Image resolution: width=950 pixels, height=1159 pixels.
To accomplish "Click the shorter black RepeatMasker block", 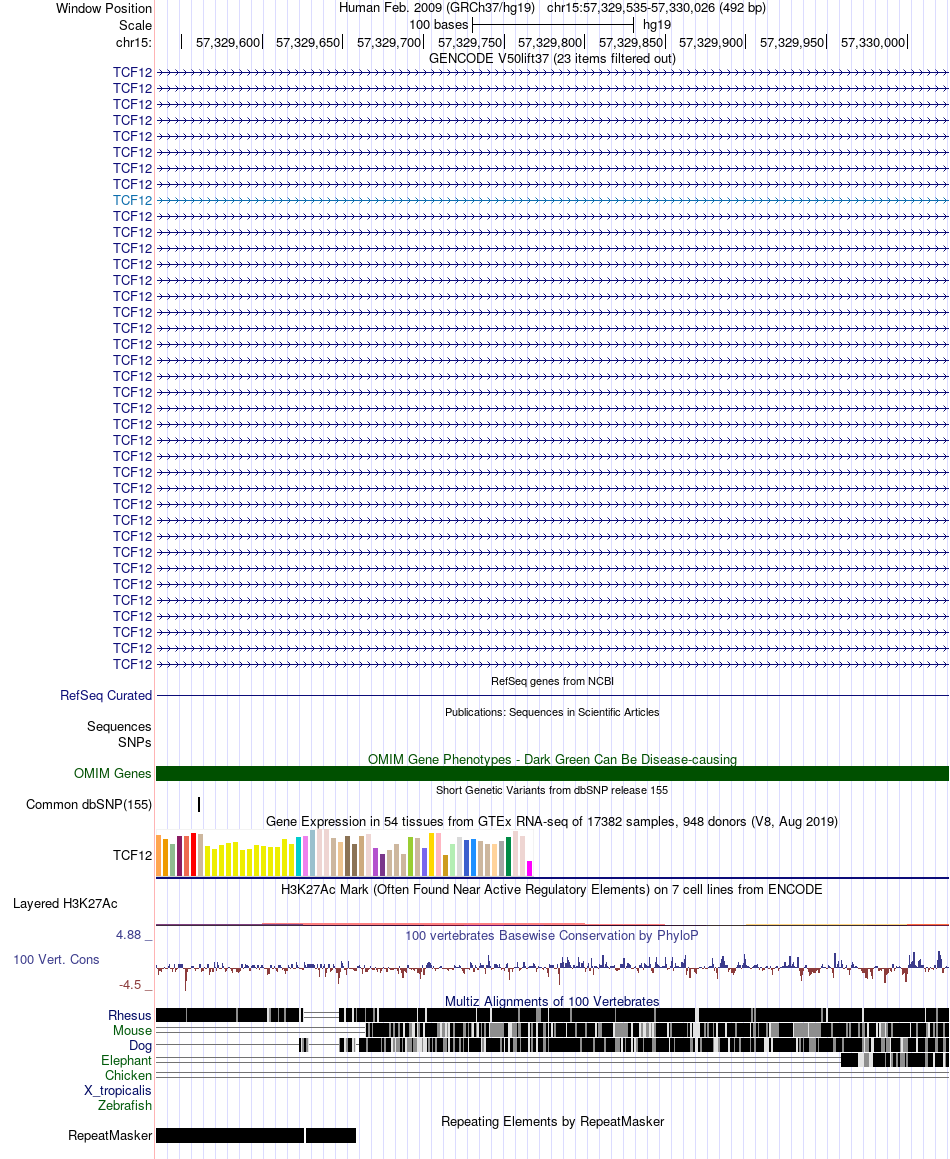I will coord(331,1135).
